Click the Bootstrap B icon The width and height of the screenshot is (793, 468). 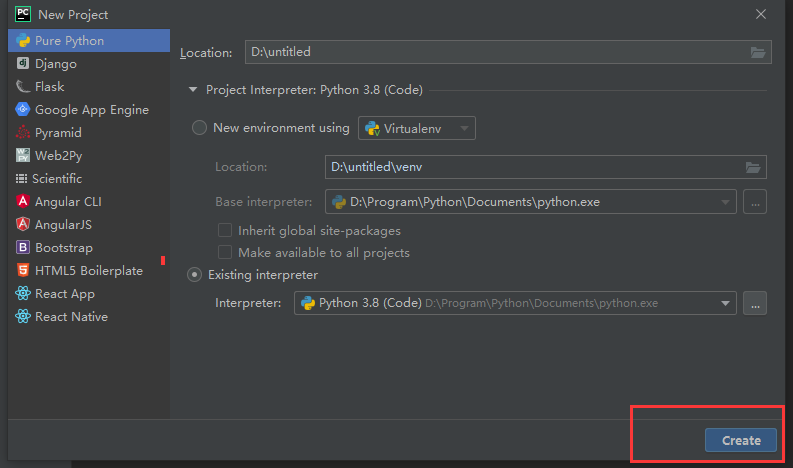23,247
